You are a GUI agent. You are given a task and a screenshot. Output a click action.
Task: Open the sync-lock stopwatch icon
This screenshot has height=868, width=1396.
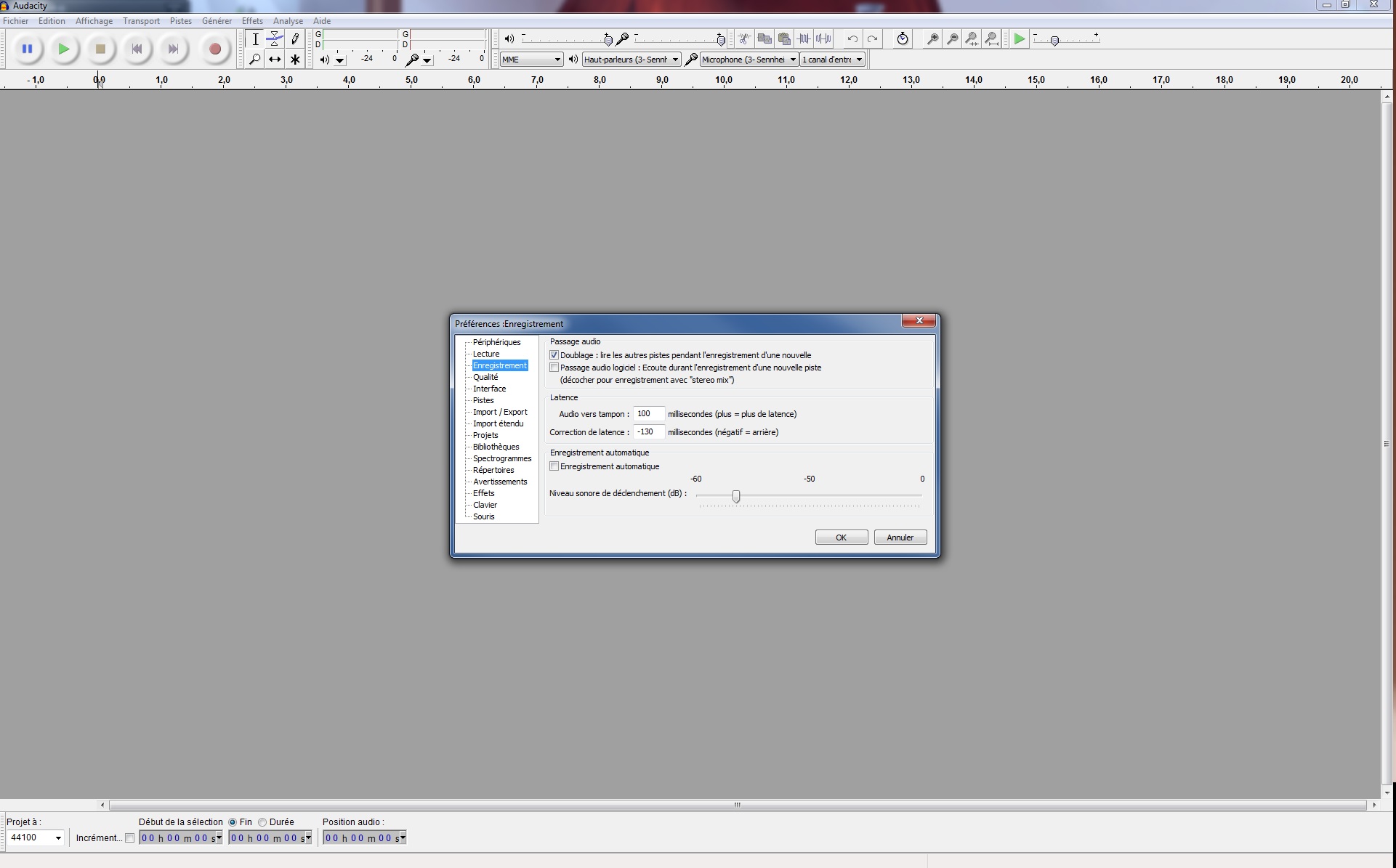pyautogui.click(x=902, y=38)
